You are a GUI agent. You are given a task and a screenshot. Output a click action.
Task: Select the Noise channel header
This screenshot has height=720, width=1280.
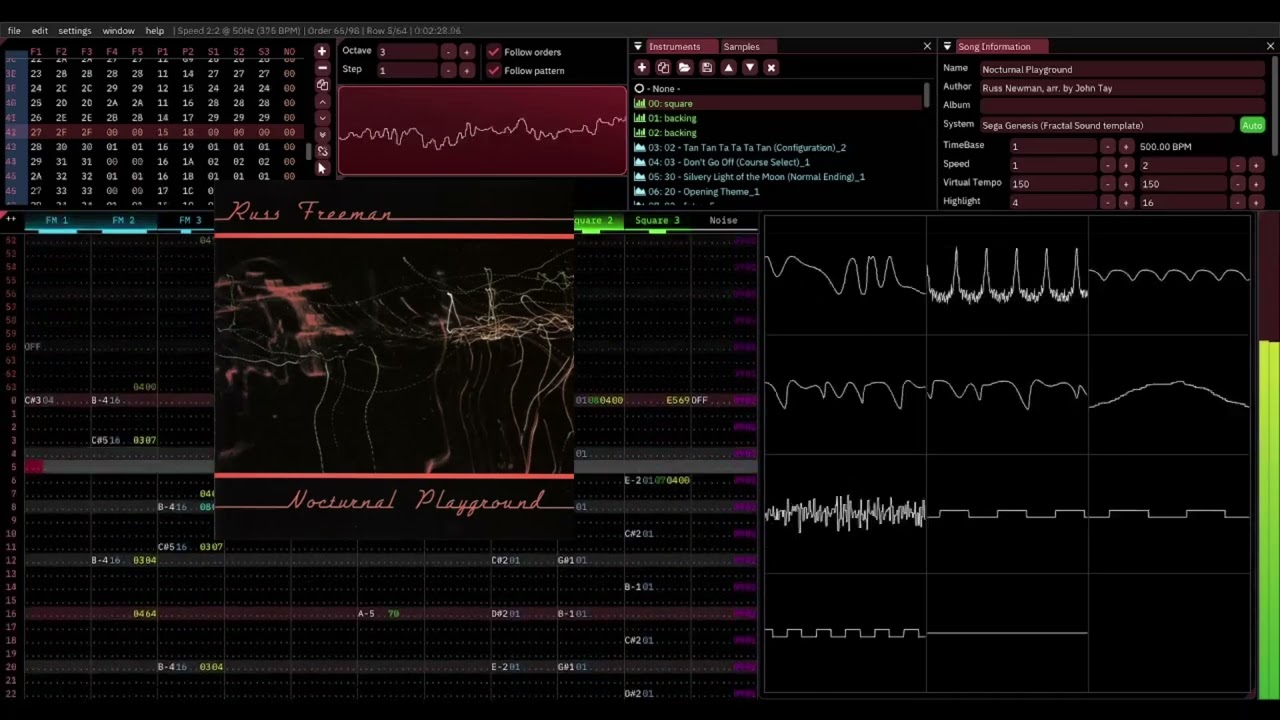pos(723,220)
